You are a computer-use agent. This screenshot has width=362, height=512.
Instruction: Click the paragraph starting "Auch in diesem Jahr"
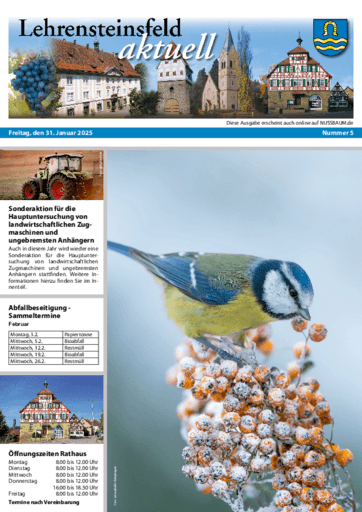point(53,268)
